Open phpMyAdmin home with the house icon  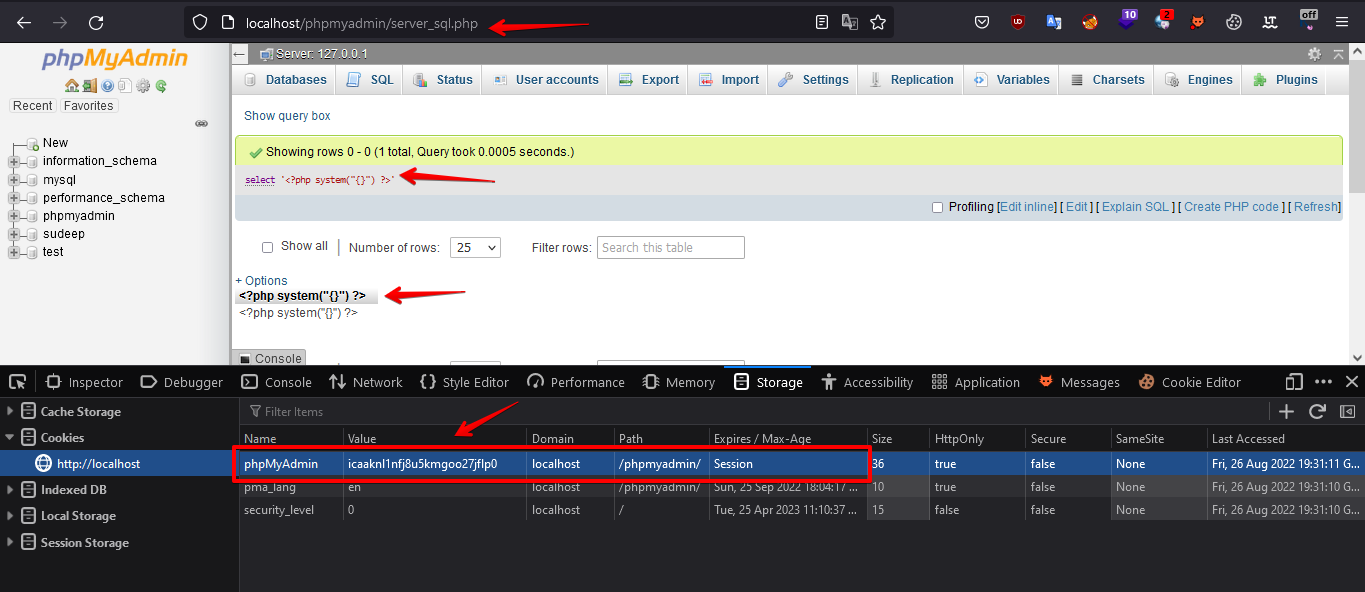pyautogui.click(x=72, y=84)
